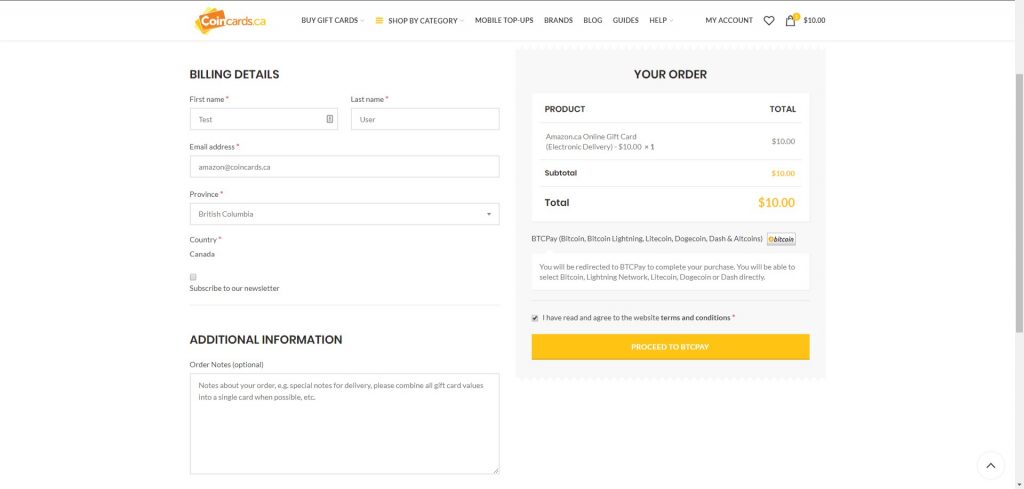Click the BTCPay payment method label
Viewport: 1024px width, 489px height.
[647, 239]
